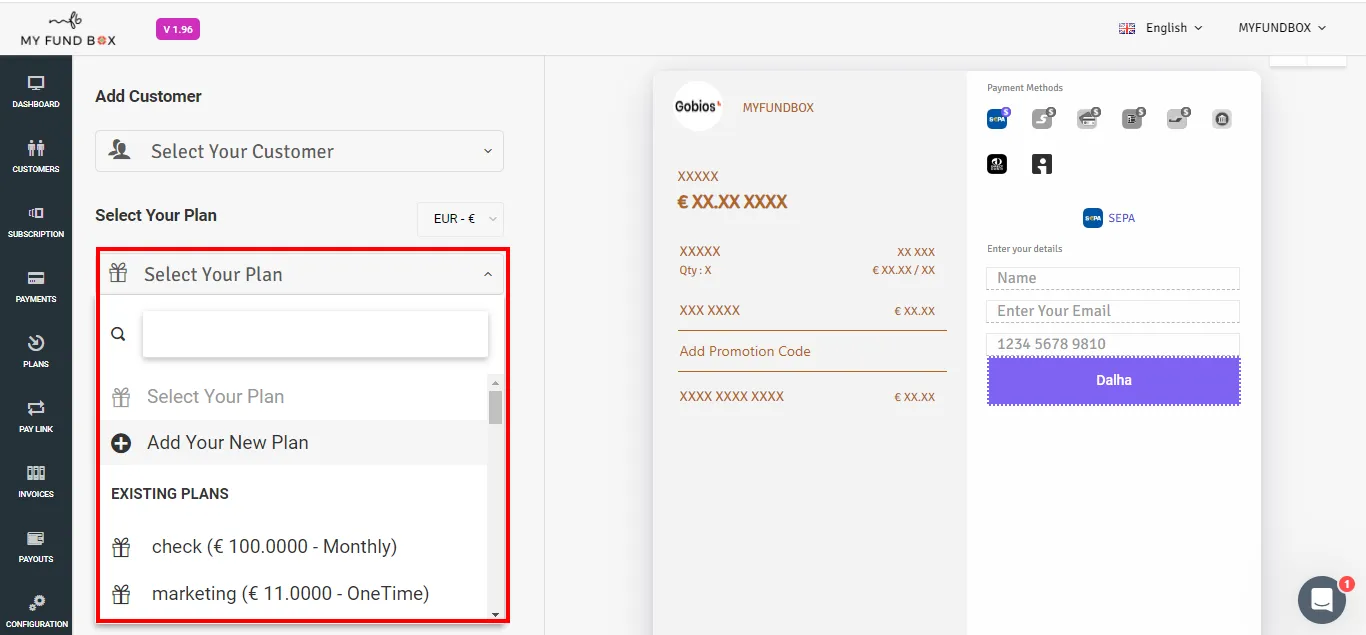Click the purple Dalha button

pyautogui.click(x=1114, y=381)
